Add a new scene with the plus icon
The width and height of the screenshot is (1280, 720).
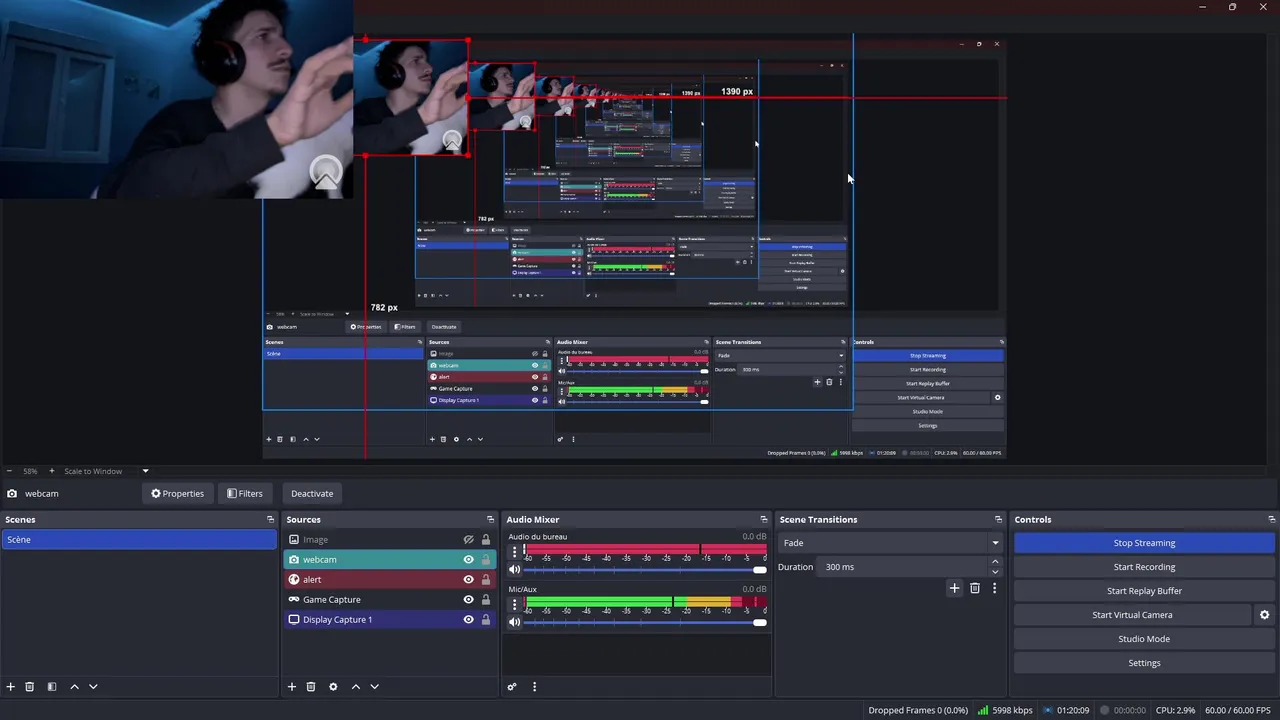tap(11, 687)
